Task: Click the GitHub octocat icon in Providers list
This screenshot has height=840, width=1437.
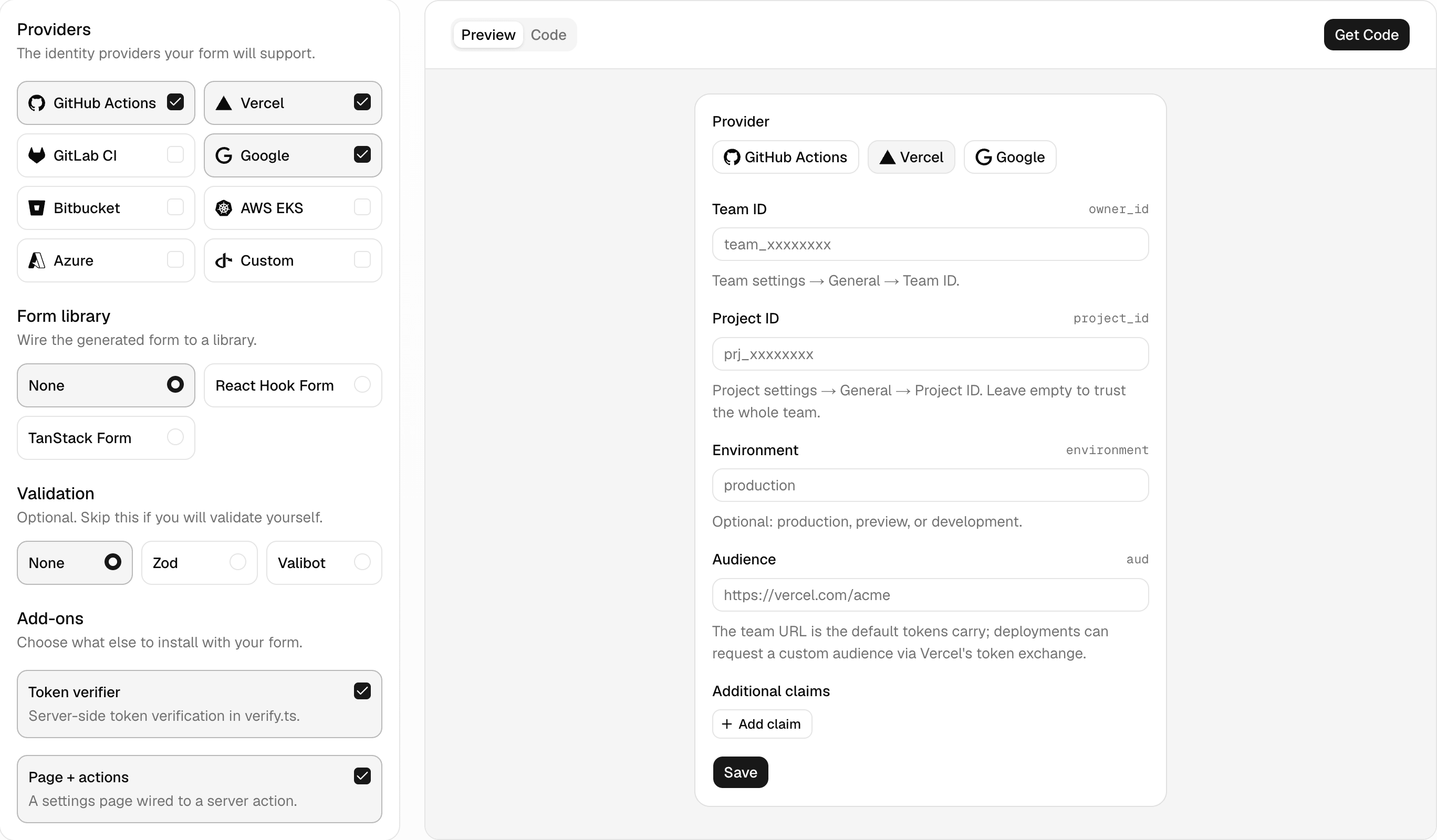Action: coord(36,103)
